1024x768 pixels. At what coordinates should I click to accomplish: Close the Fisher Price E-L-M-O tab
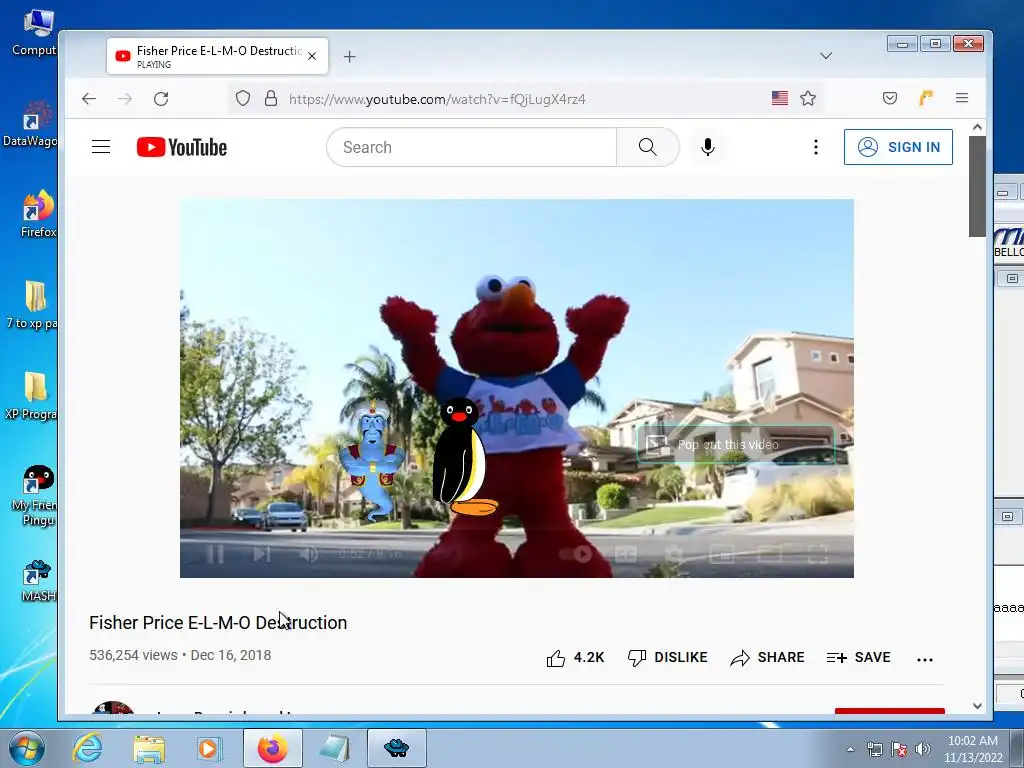(312, 56)
